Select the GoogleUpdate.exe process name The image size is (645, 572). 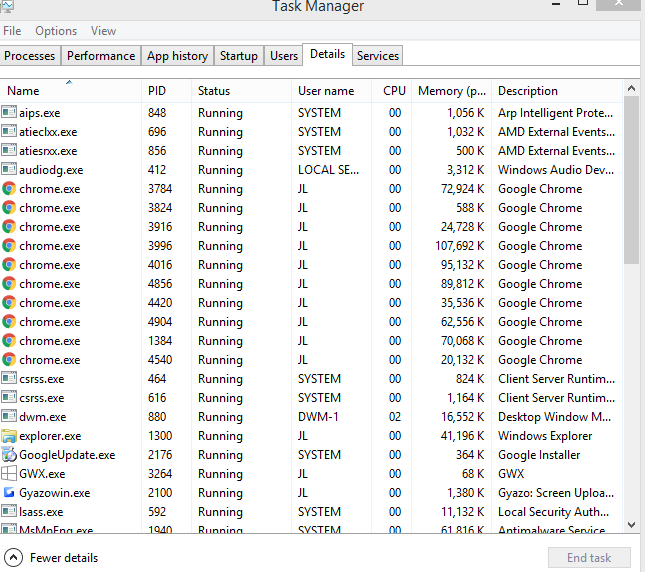(67, 454)
